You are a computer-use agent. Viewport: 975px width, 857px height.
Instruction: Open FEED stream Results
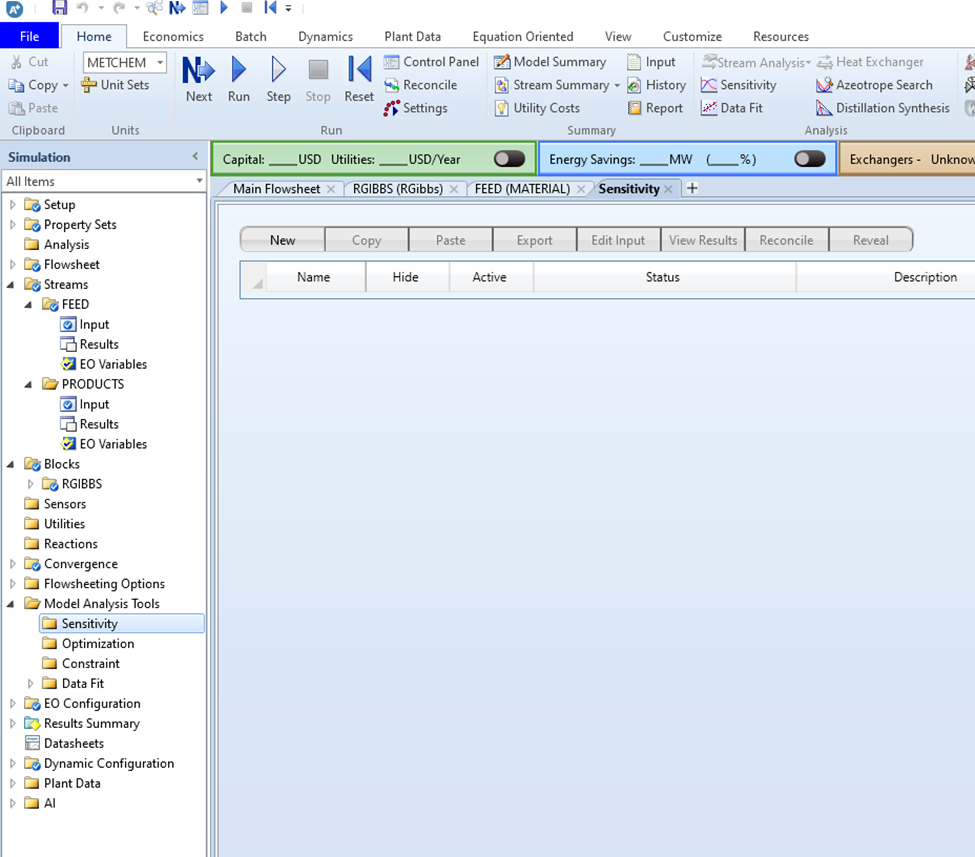pos(90,344)
